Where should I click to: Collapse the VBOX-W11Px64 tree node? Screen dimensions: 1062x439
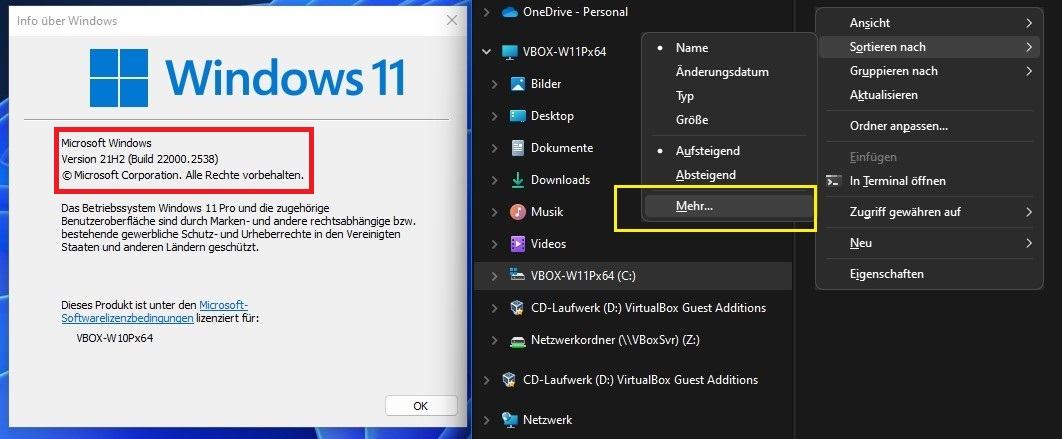pos(486,51)
